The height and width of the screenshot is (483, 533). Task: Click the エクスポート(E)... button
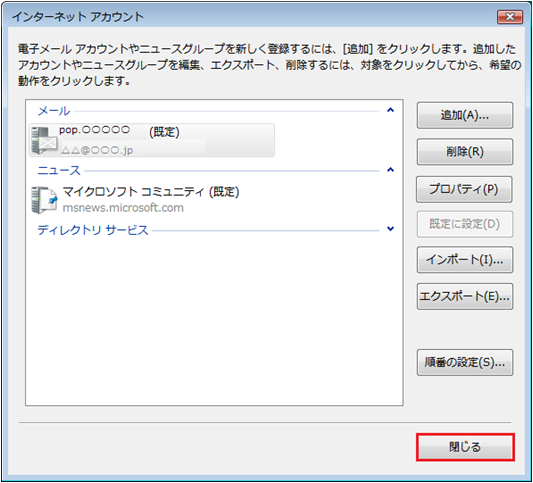(x=465, y=296)
